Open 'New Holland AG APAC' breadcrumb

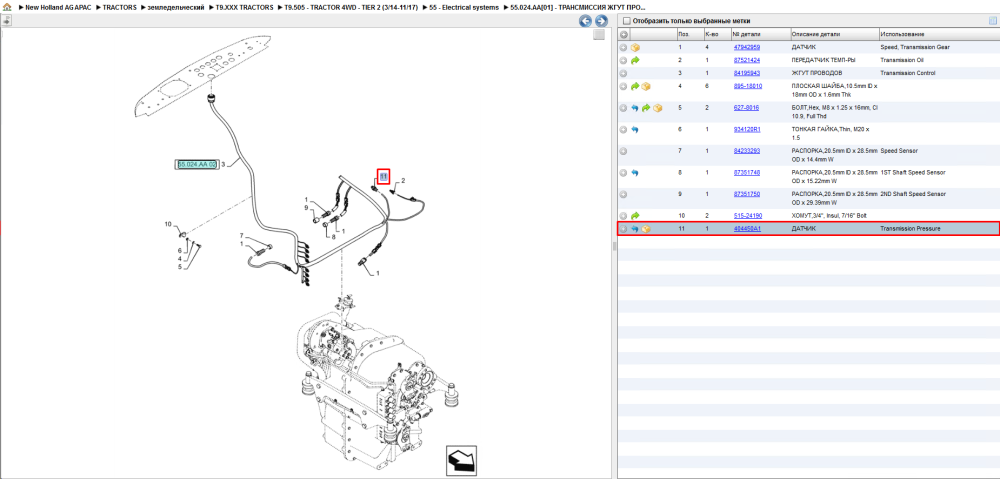[x=60, y=7]
